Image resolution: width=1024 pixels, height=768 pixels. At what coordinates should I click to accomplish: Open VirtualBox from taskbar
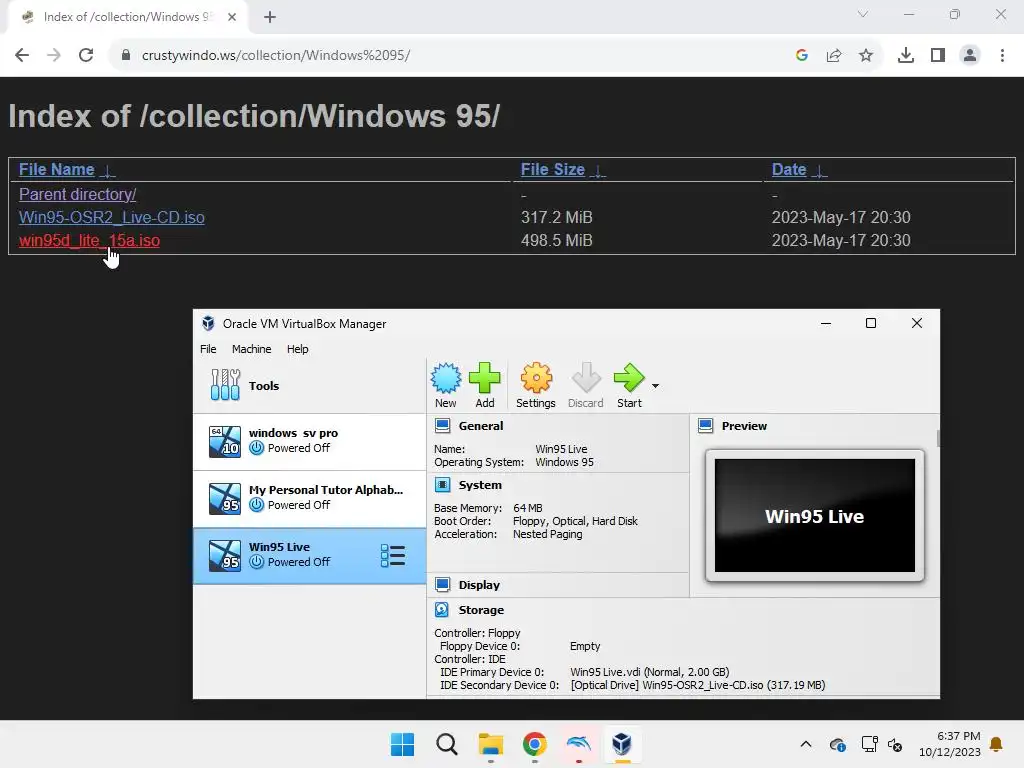coord(622,744)
